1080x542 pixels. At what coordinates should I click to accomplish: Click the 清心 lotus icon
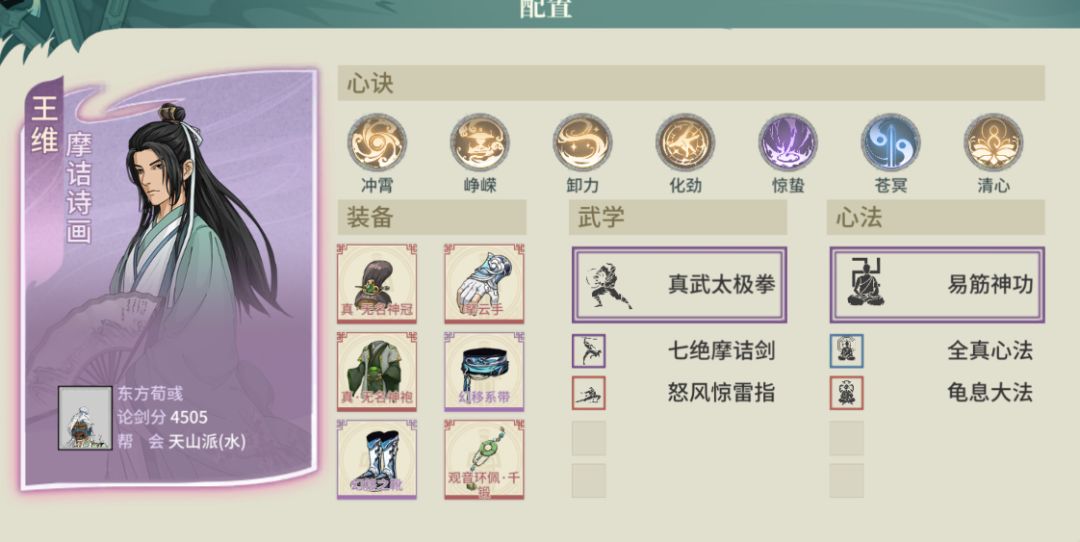[x=993, y=143]
